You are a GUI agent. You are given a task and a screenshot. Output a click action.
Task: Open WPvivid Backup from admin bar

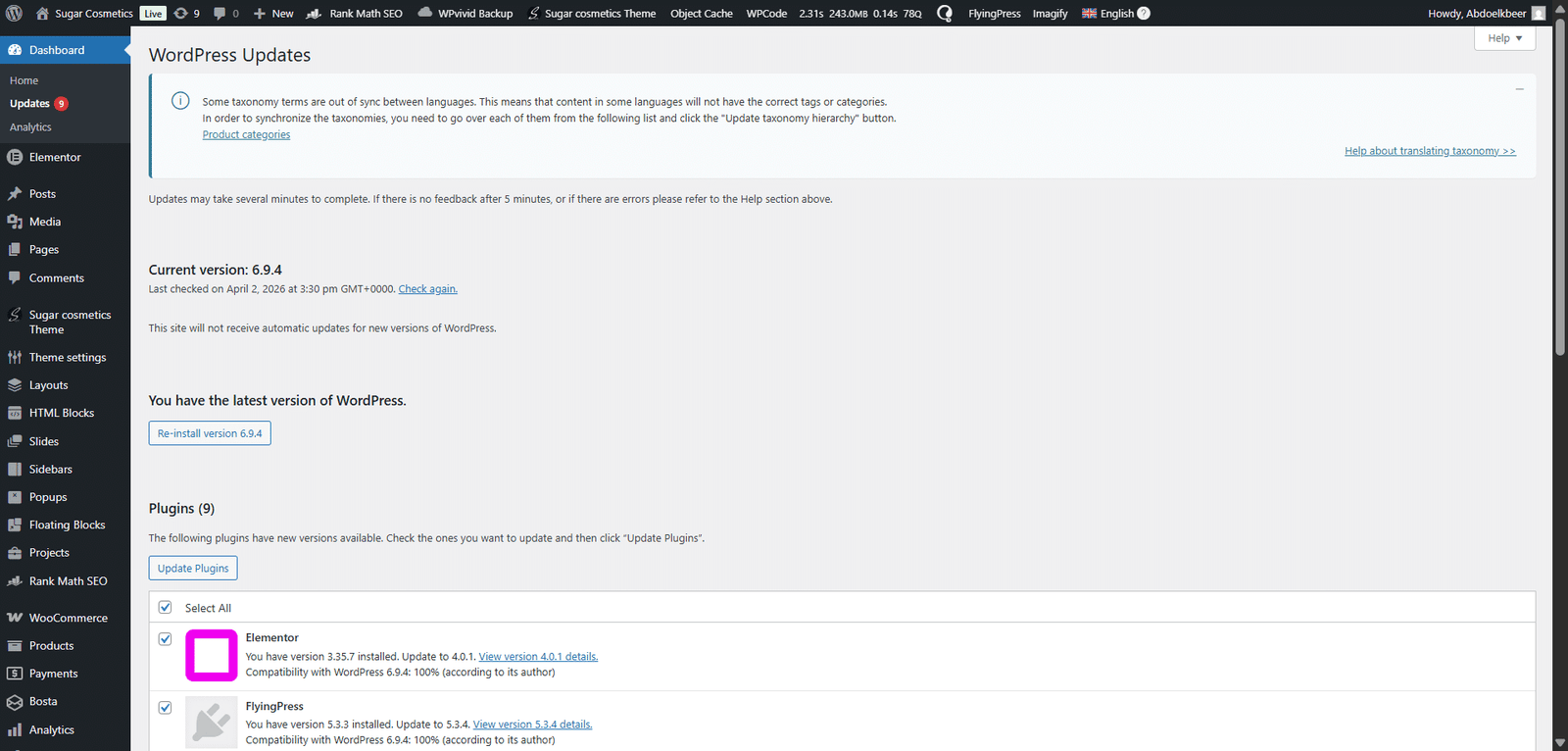(x=465, y=14)
